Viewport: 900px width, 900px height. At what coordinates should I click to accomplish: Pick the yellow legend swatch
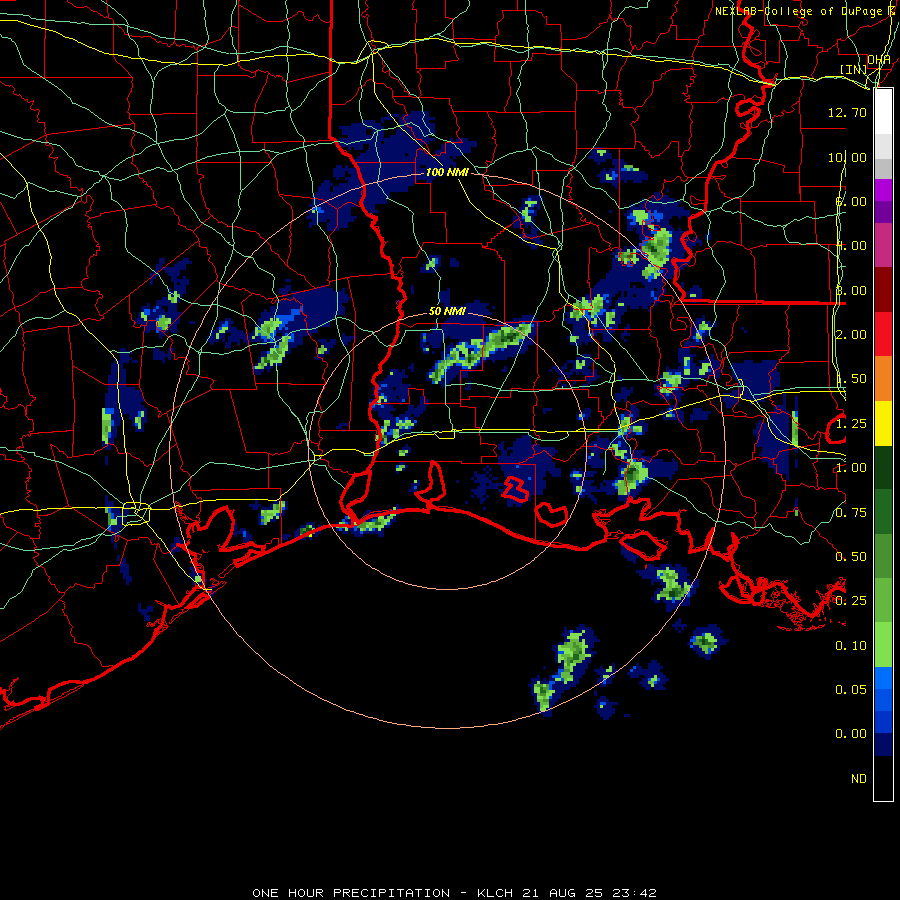coord(883,423)
